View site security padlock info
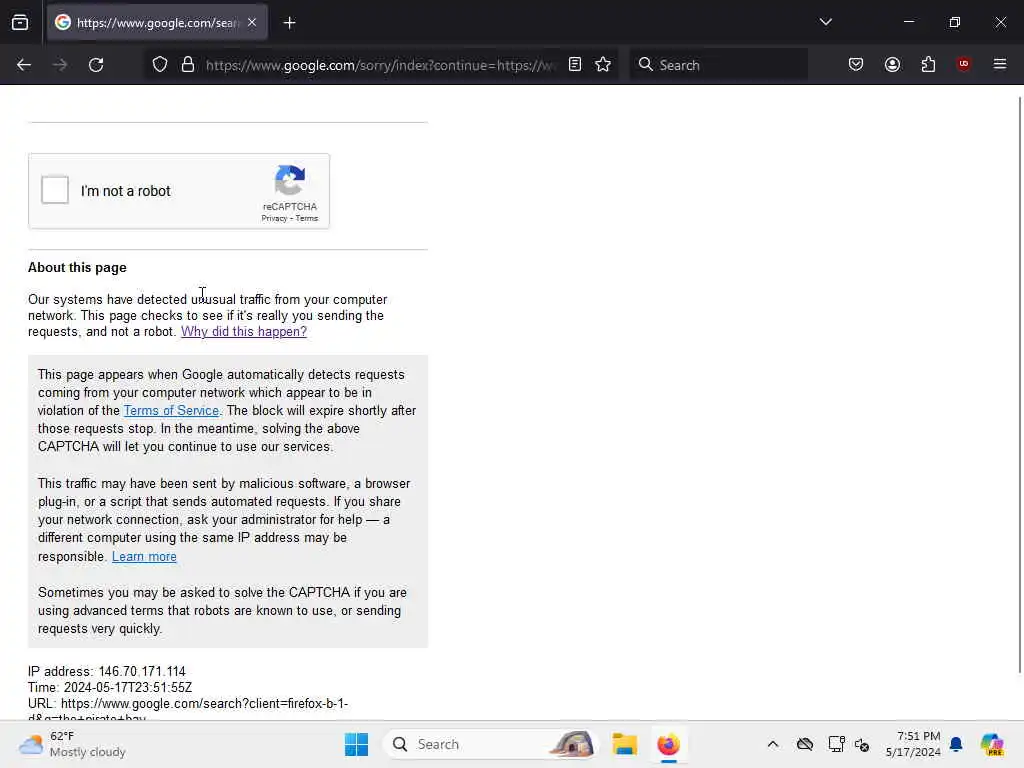The width and height of the screenshot is (1024, 768). tap(188, 65)
